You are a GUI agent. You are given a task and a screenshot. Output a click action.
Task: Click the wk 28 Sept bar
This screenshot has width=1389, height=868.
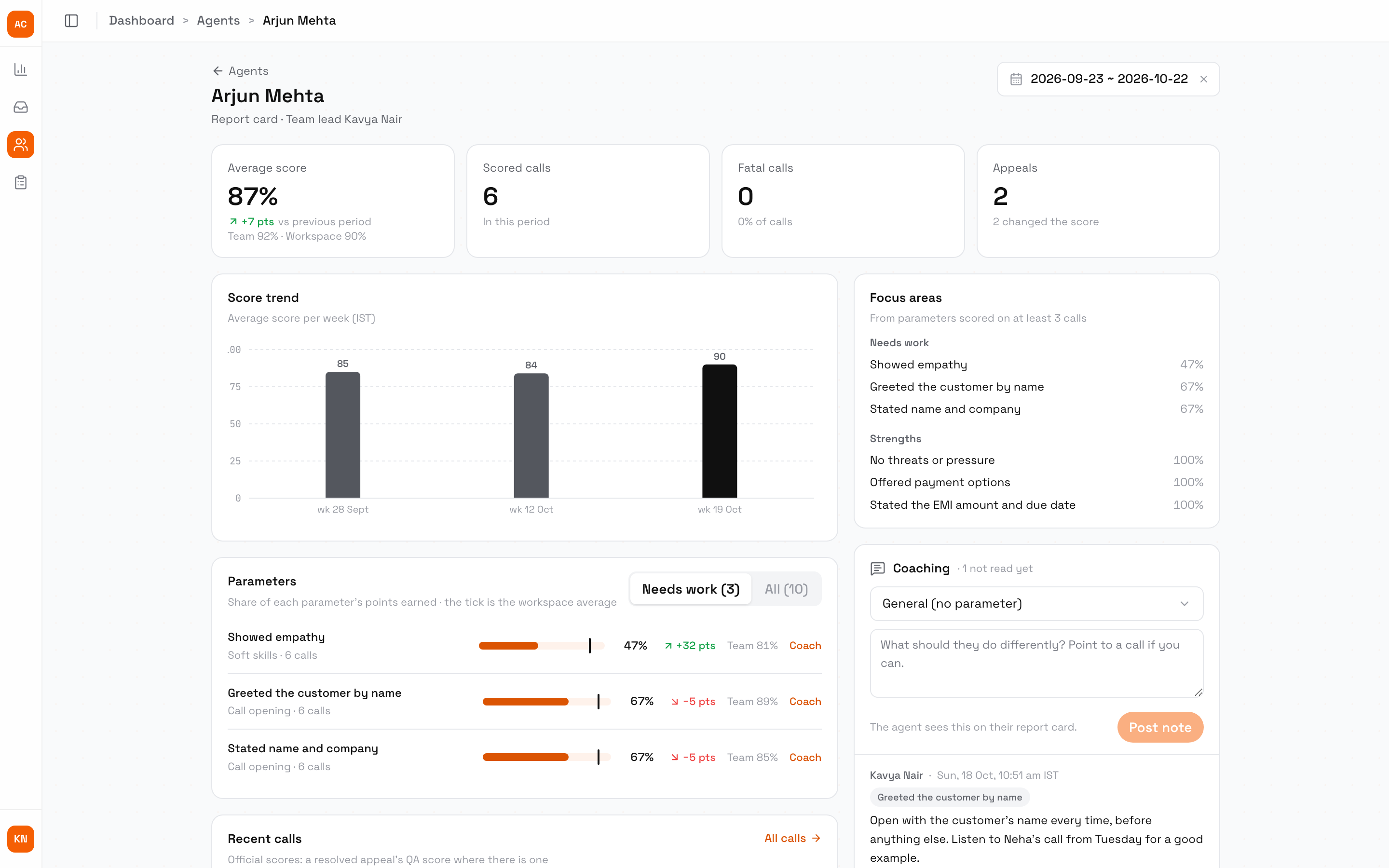pyautogui.click(x=342, y=434)
